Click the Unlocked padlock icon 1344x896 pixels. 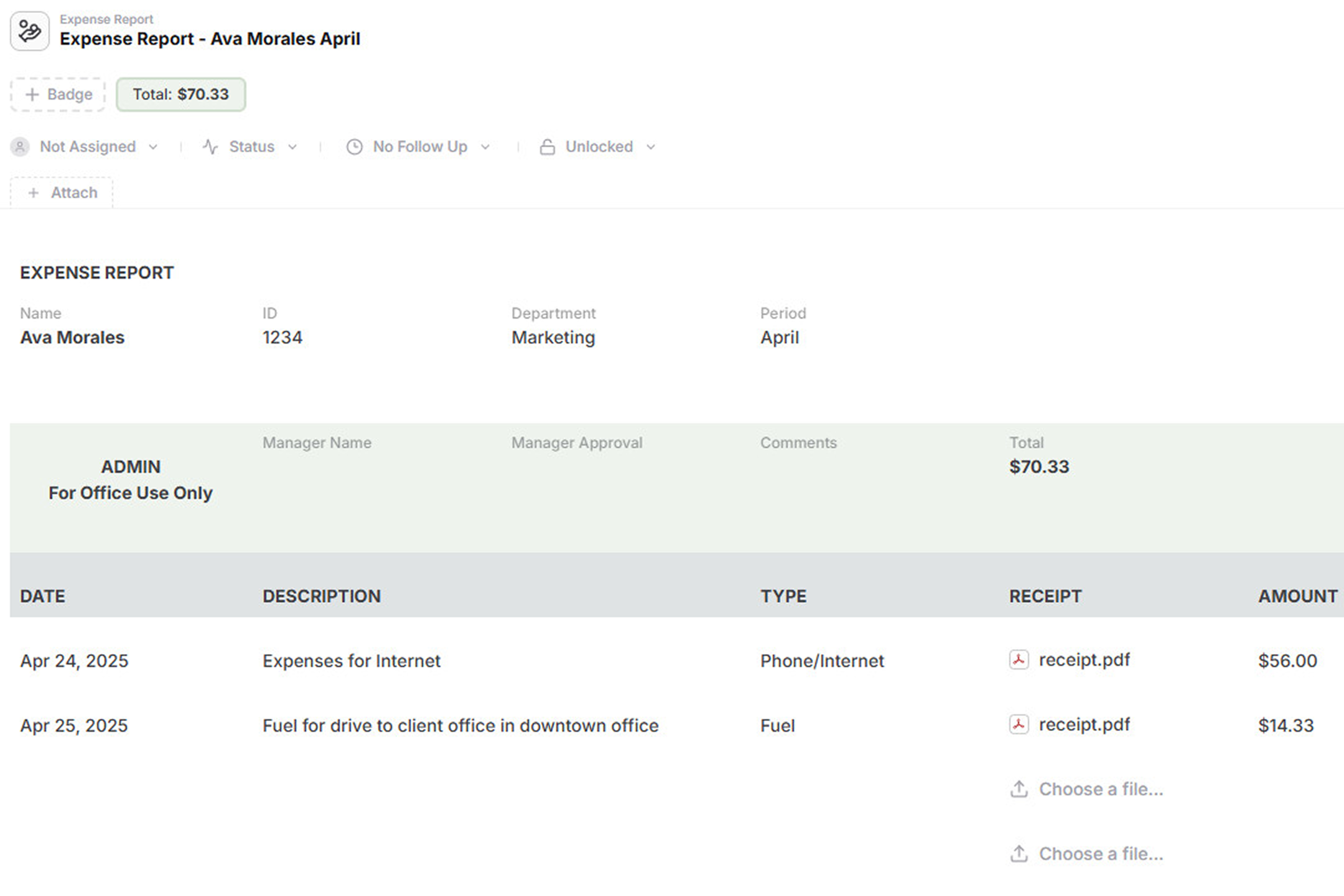point(547,147)
